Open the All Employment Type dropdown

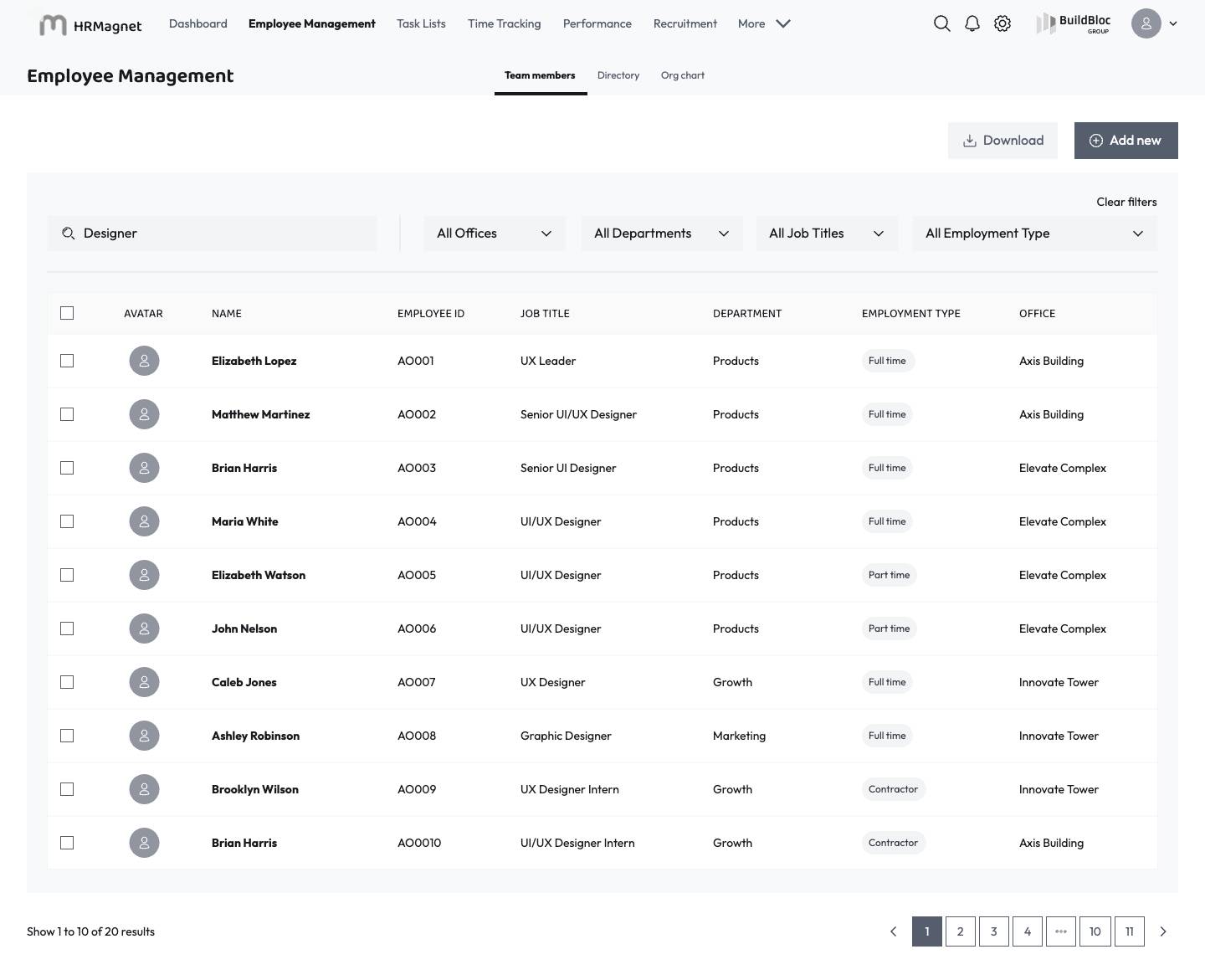[x=1035, y=233]
